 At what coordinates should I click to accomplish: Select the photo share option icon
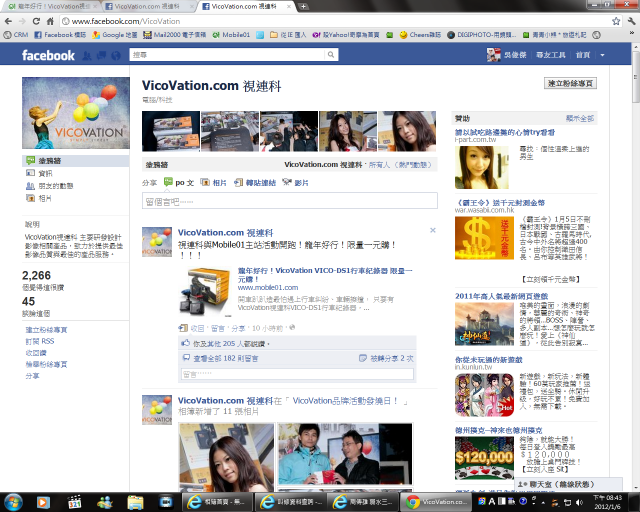point(205,182)
